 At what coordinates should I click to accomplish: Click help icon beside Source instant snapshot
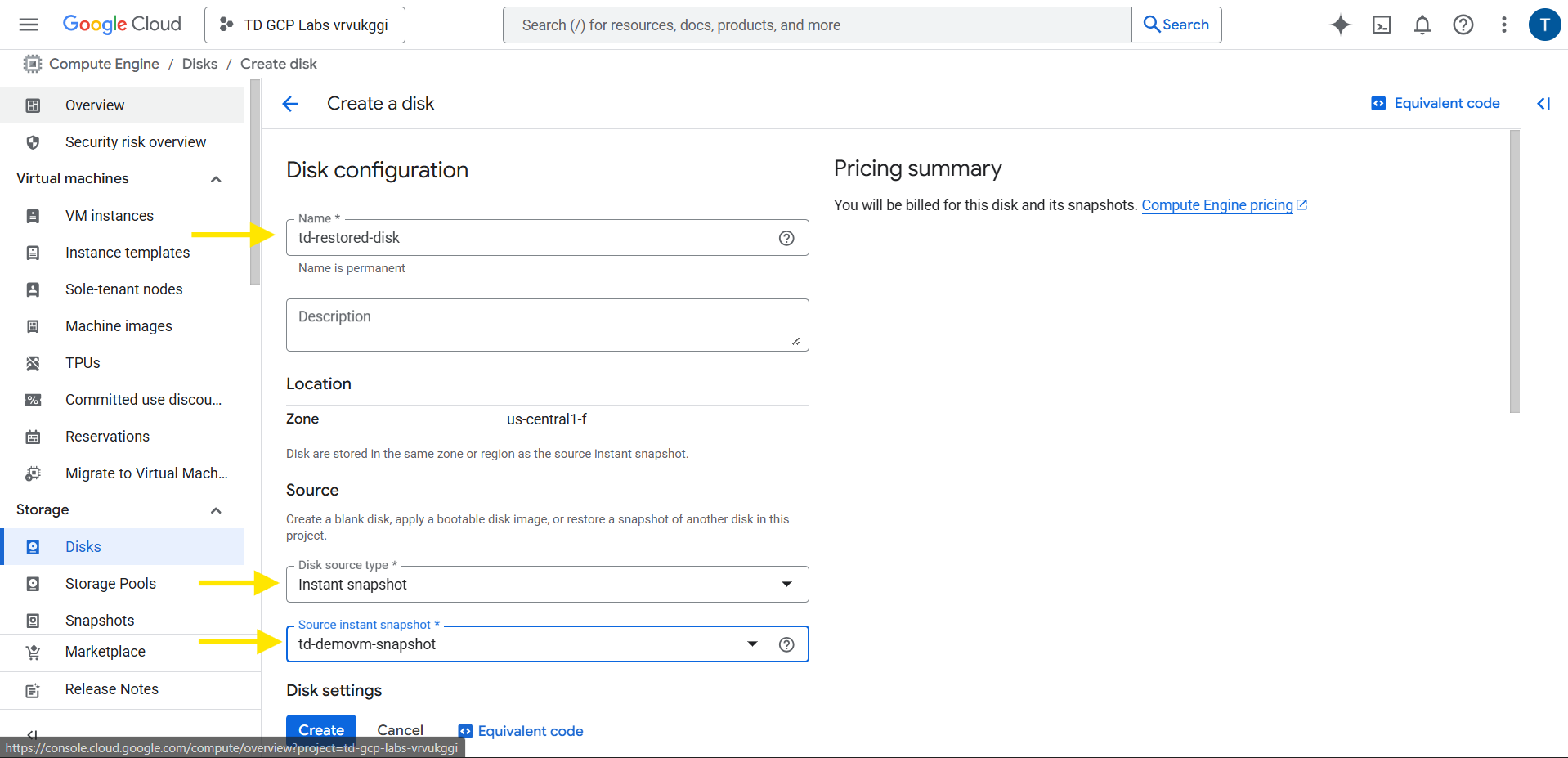click(786, 644)
